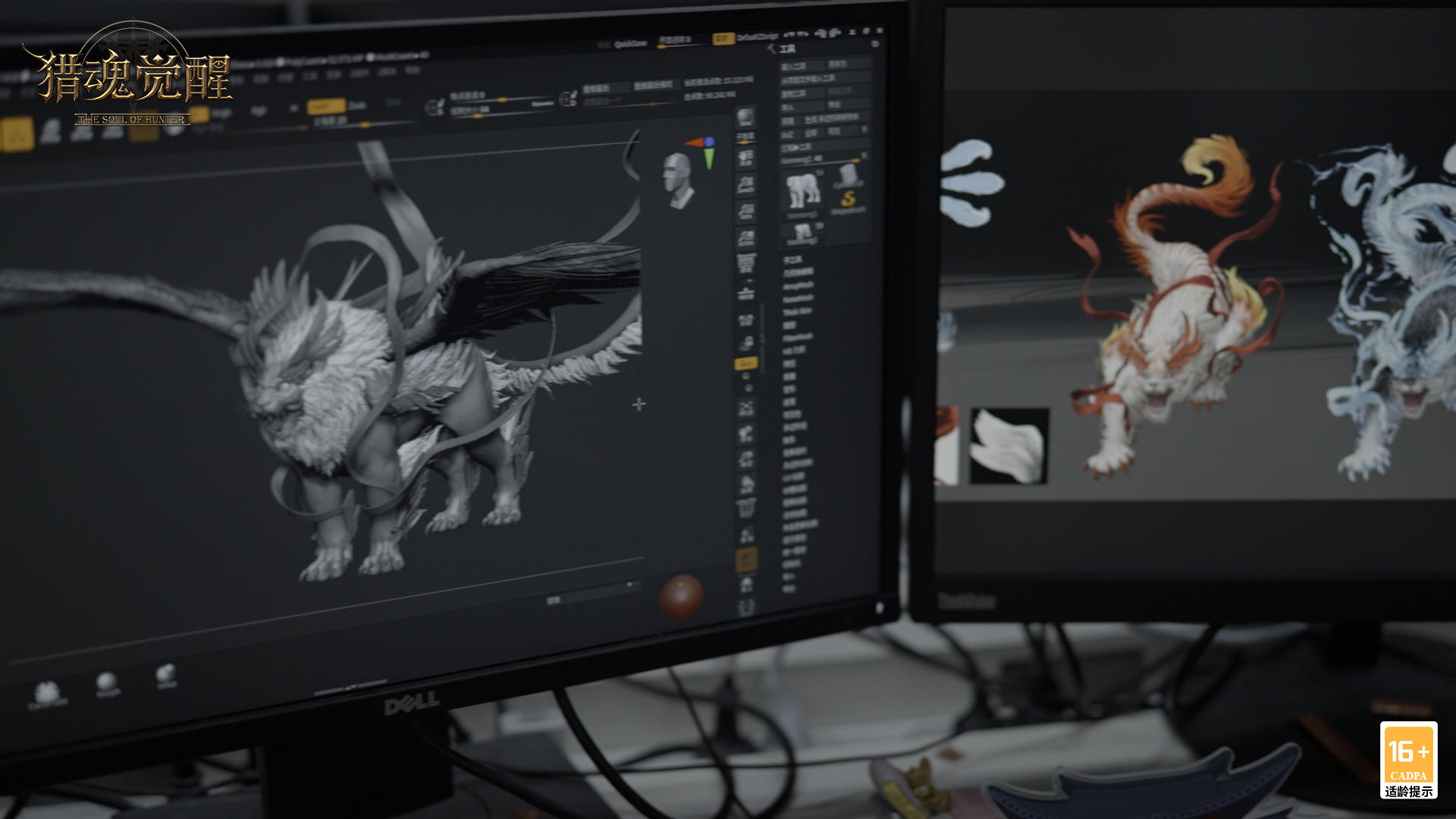Click the blue tiger concept on right monitor

(1384, 311)
